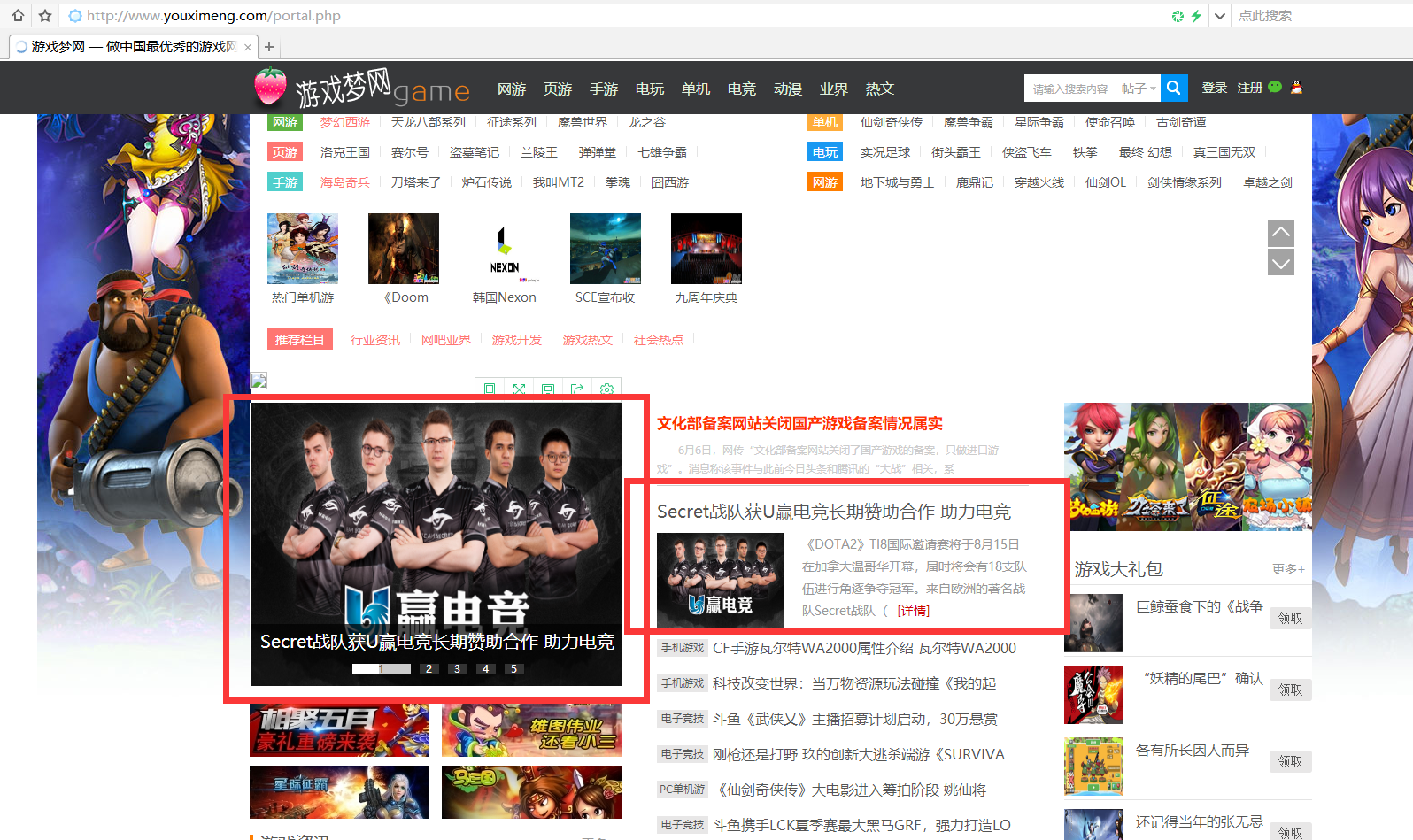Image resolution: width=1413 pixels, height=840 pixels.
Task: Open the 帖子 search type dropdown
Action: click(1139, 89)
